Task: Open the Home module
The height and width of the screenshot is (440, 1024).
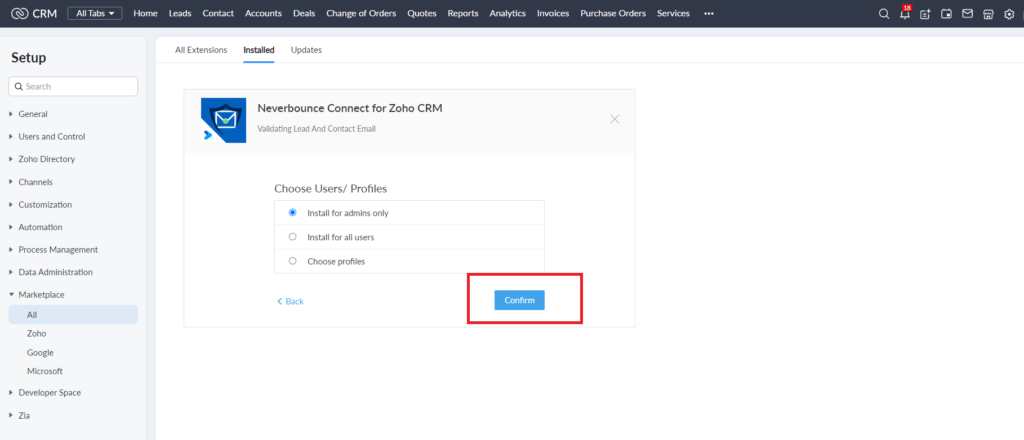Action: coord(145,13)
